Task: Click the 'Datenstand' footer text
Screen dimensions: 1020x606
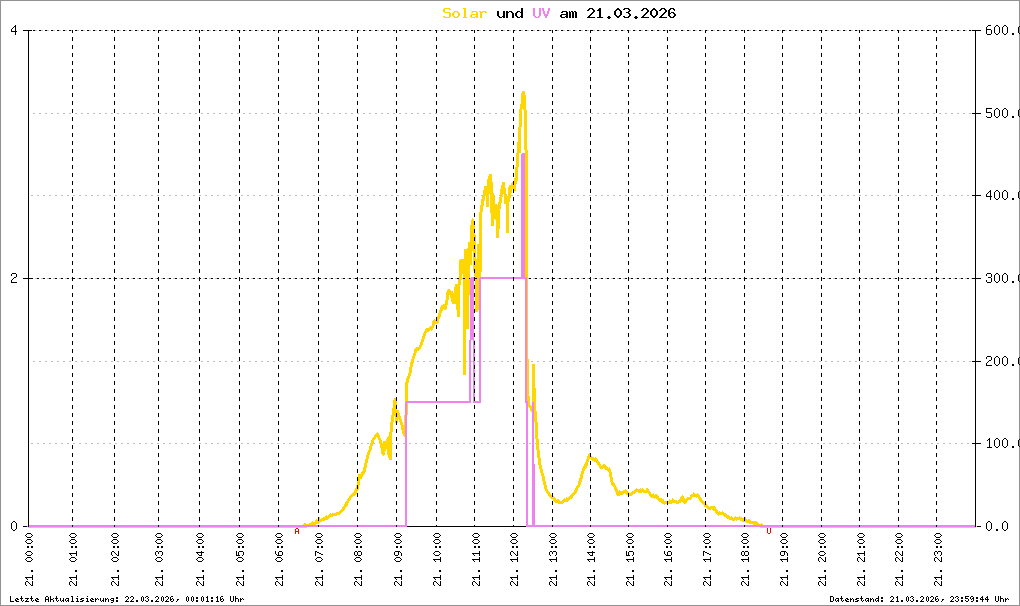Action: pyautogui.click(x=919, y=599)
